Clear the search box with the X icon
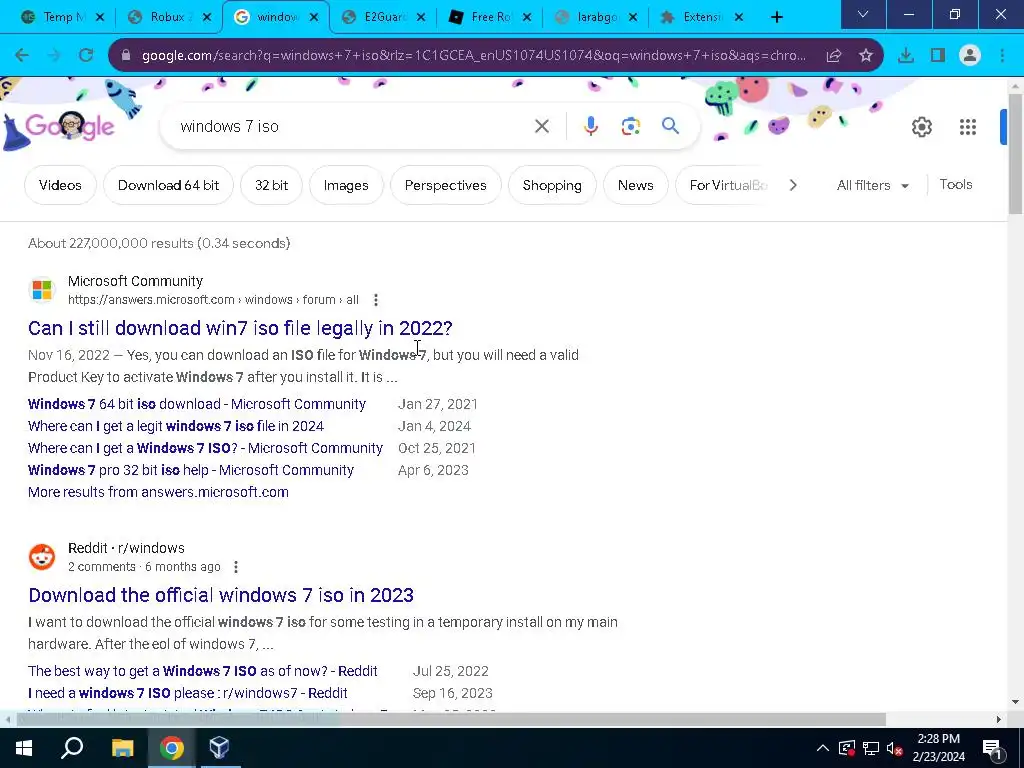This screenshot has width=1024, height=768. (x=541, y=126)
